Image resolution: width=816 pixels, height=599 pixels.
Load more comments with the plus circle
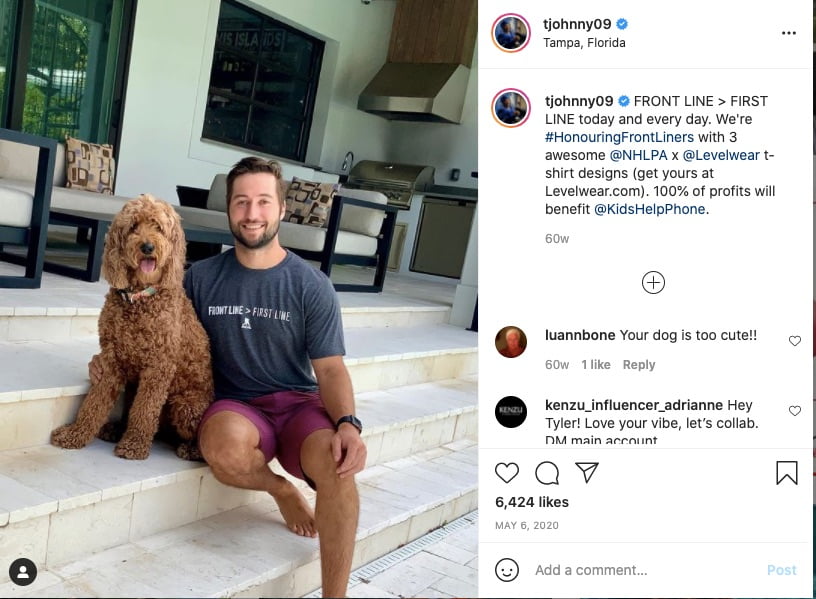click(x=653, y=283)
